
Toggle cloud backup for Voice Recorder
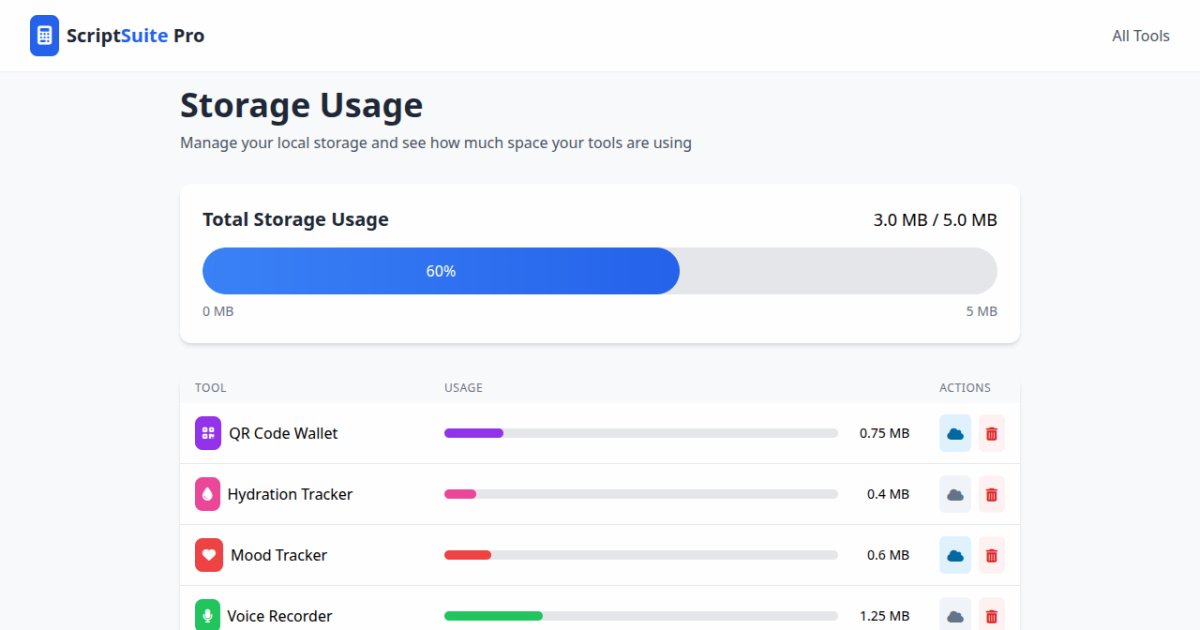pos(955,615)
